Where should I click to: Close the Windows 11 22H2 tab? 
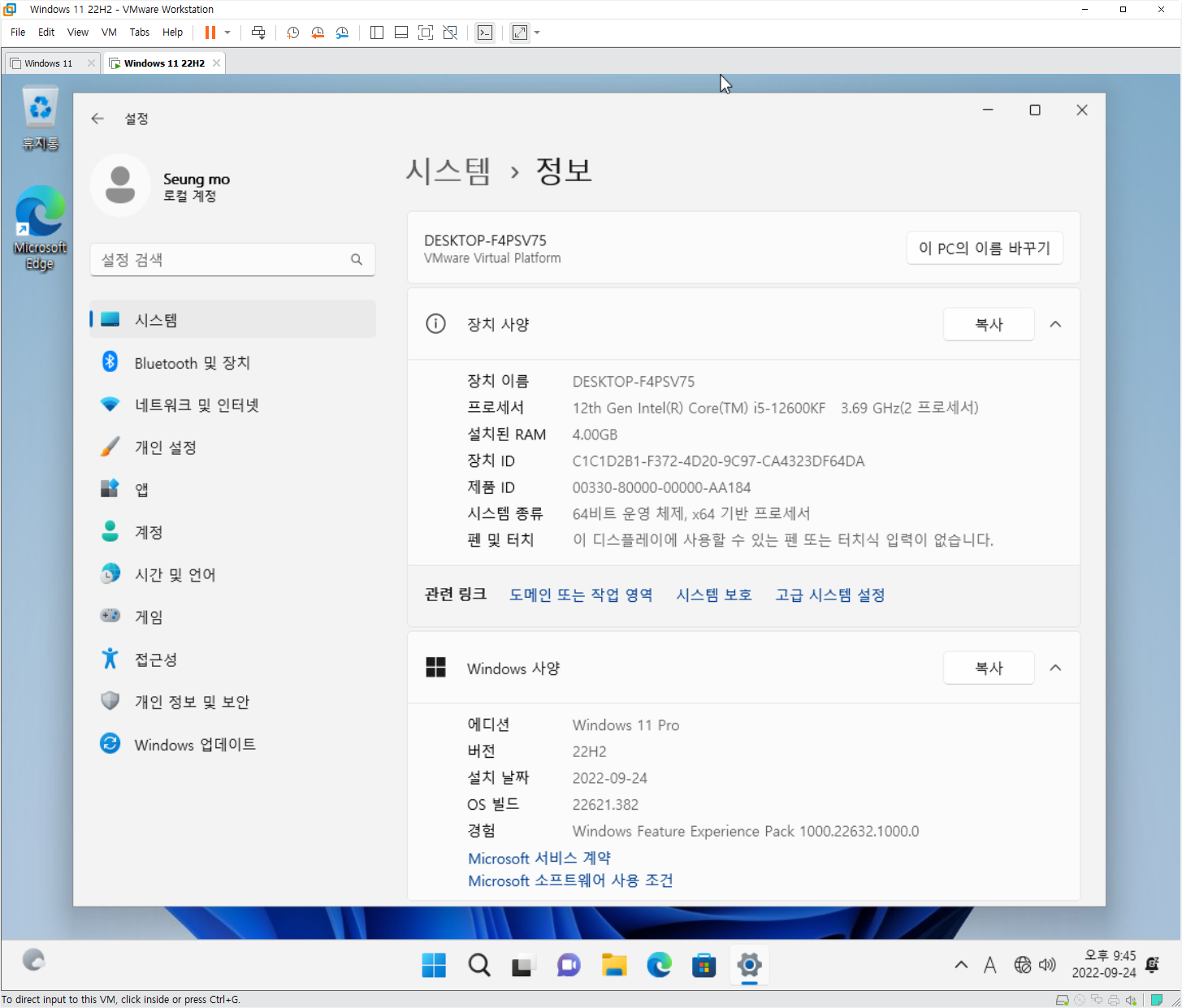coord(216,63)
